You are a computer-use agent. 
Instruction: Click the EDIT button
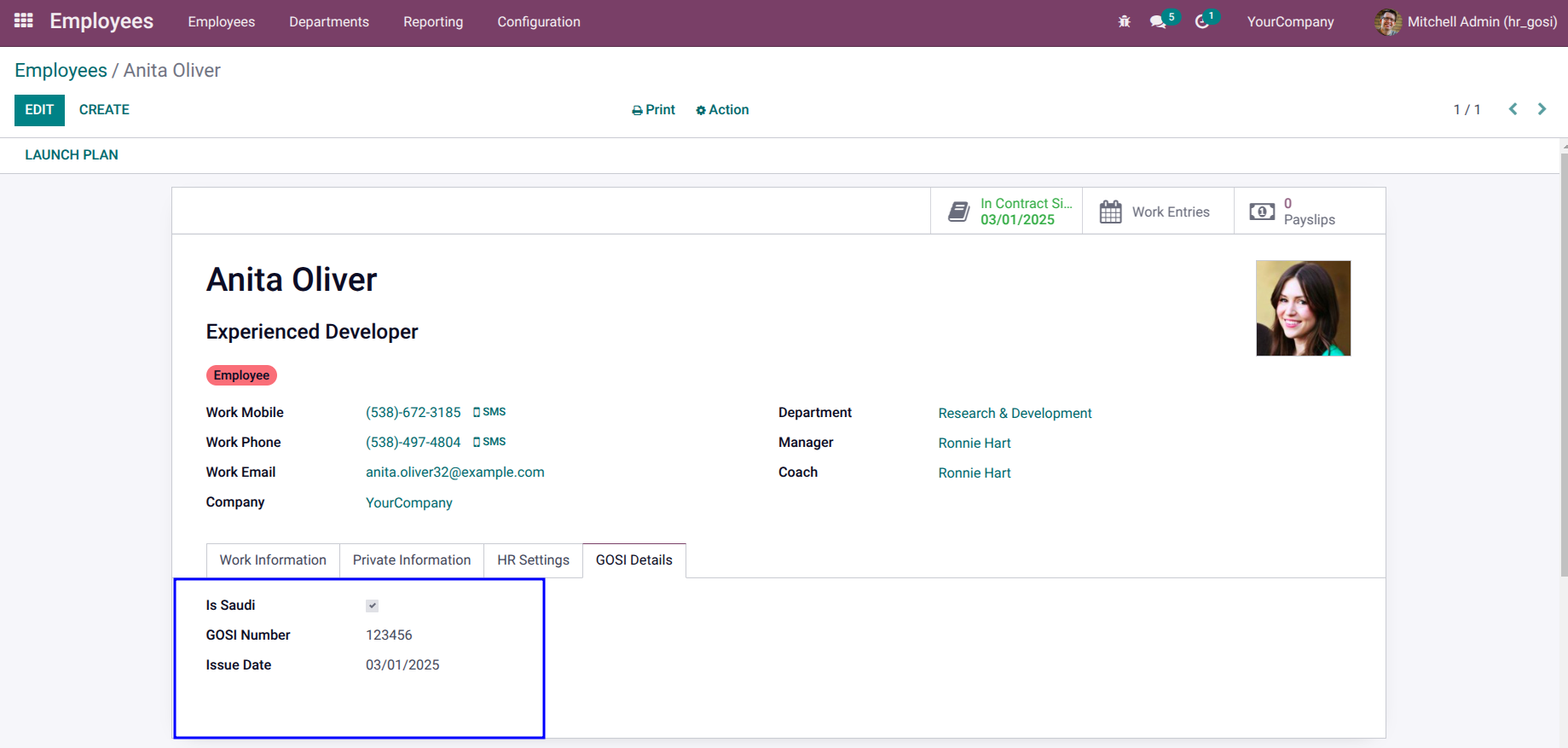(39, 110)
